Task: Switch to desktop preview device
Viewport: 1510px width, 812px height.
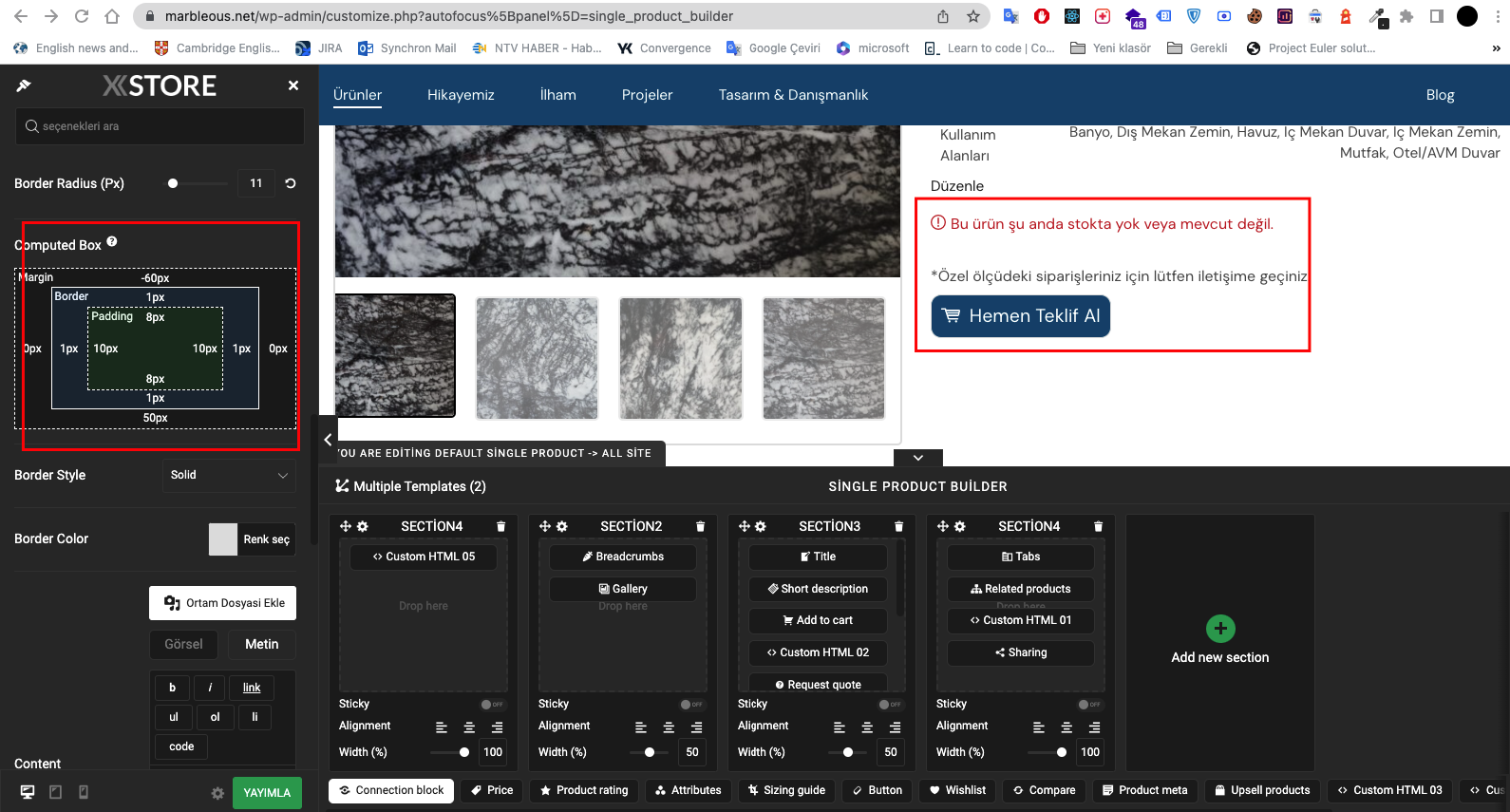Action: pyautogui.click(x=28, y=792)
